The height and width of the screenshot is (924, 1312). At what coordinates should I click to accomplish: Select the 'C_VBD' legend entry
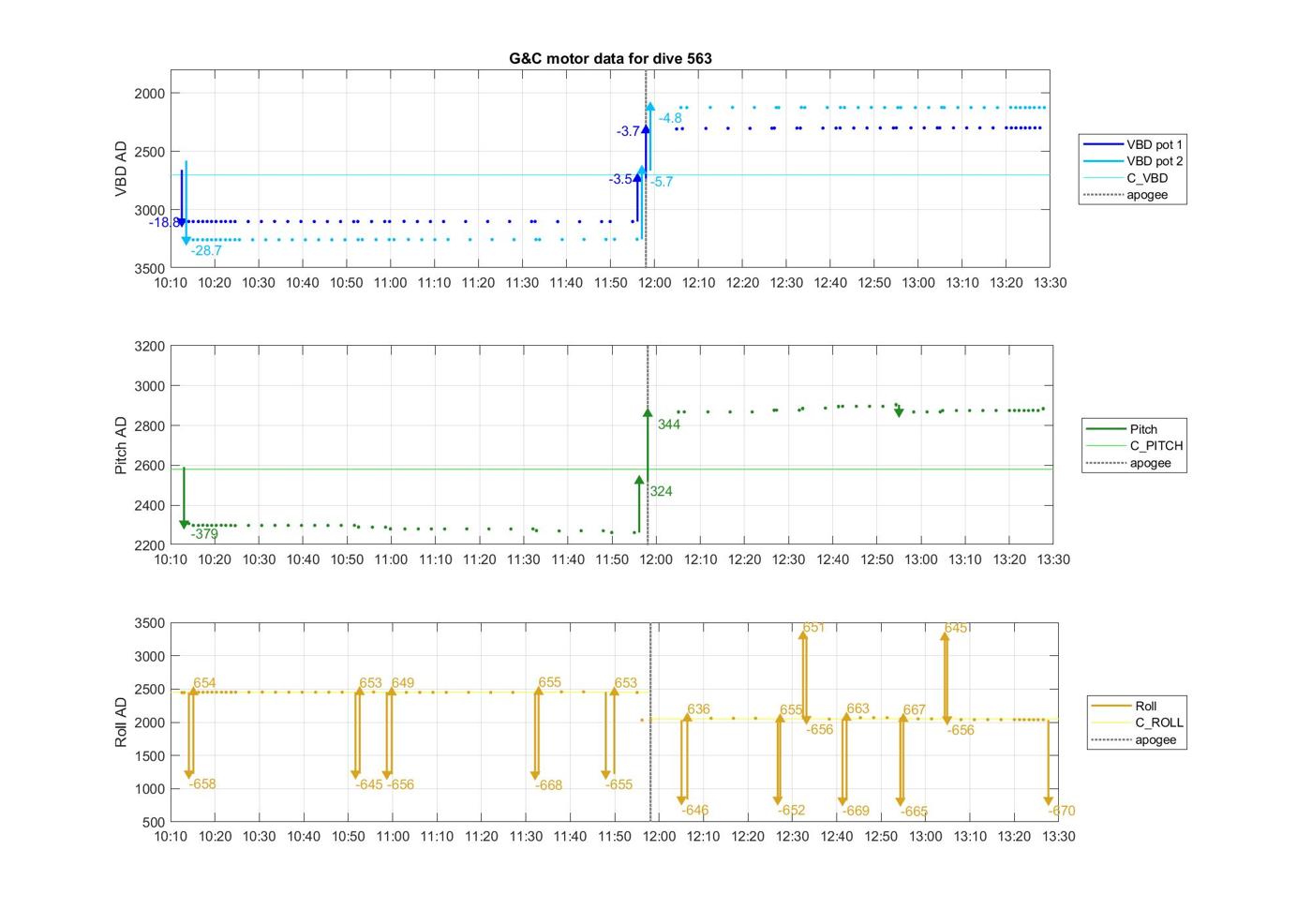[x=1126, y=178]
